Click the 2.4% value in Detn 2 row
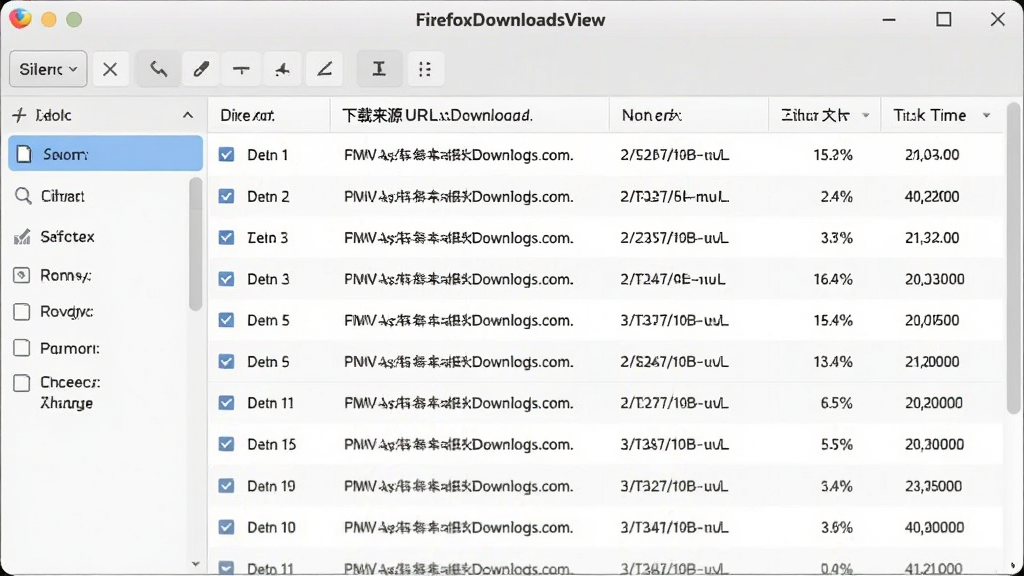The height and width of the screenshot is (576, 1024). point(836,196)
